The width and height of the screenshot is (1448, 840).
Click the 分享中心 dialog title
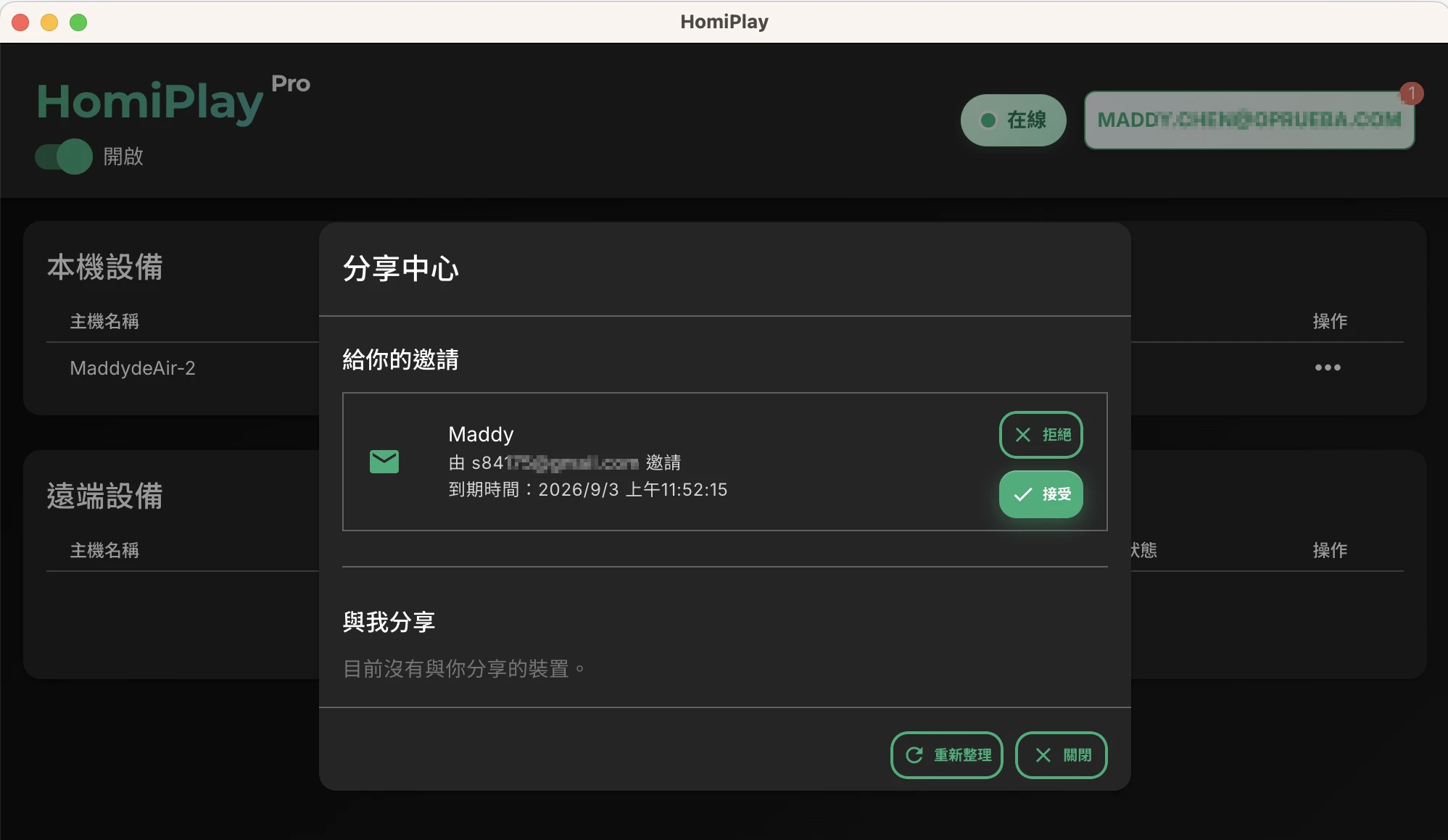[x=400, y=269]
